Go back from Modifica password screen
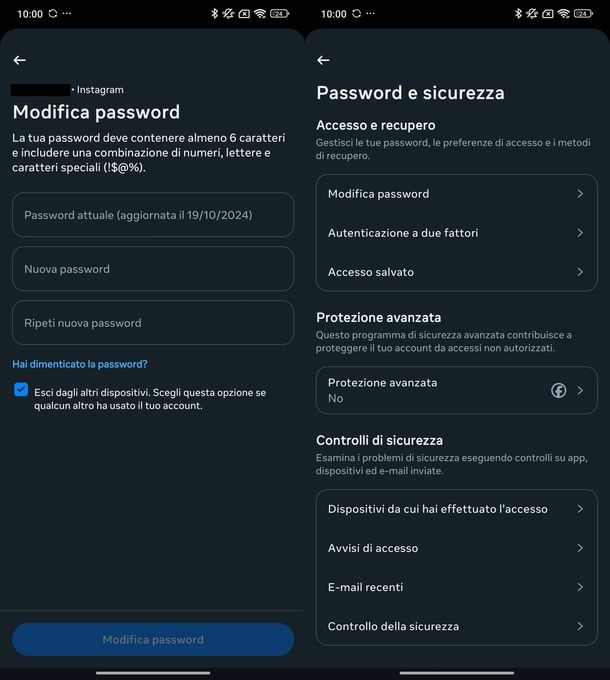Viewport: 610px width, 680px height. tap(19, 60)
